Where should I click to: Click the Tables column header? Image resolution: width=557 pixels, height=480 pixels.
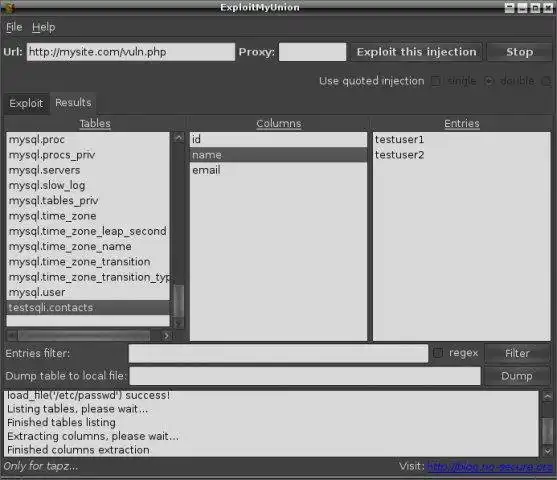[95, 123]
